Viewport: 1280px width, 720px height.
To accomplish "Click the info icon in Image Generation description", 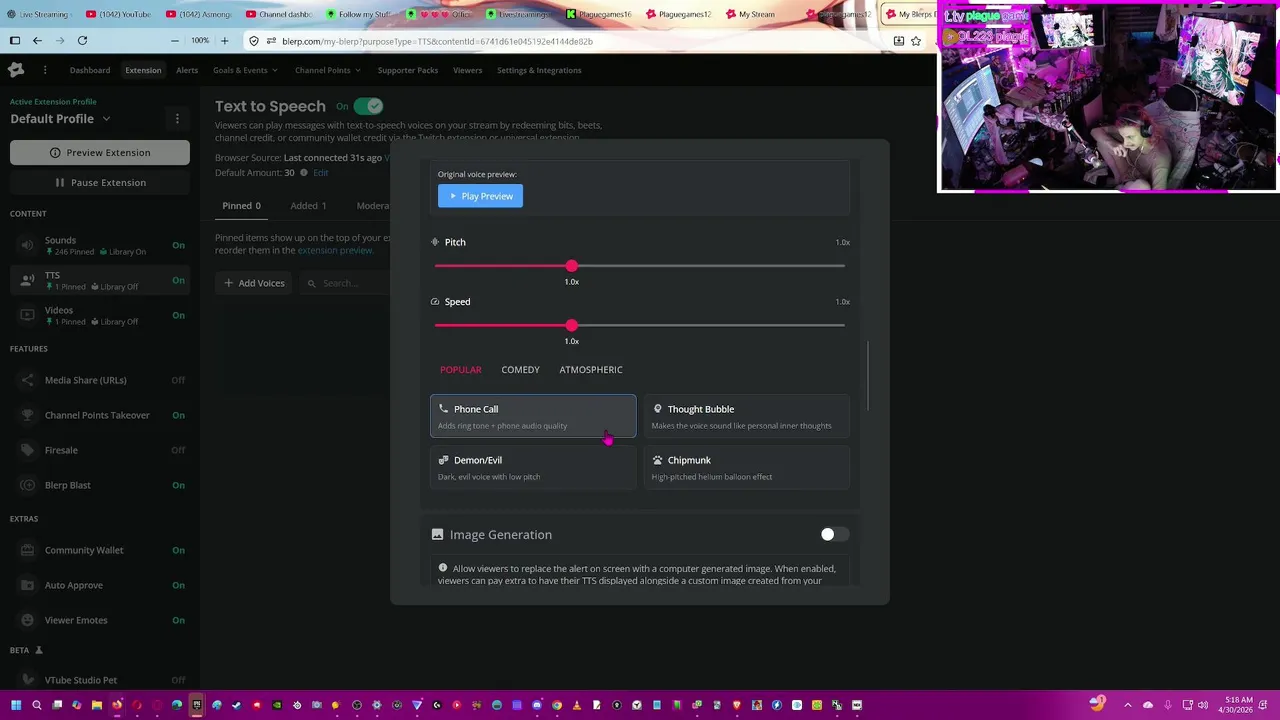I will coord(443,568).
